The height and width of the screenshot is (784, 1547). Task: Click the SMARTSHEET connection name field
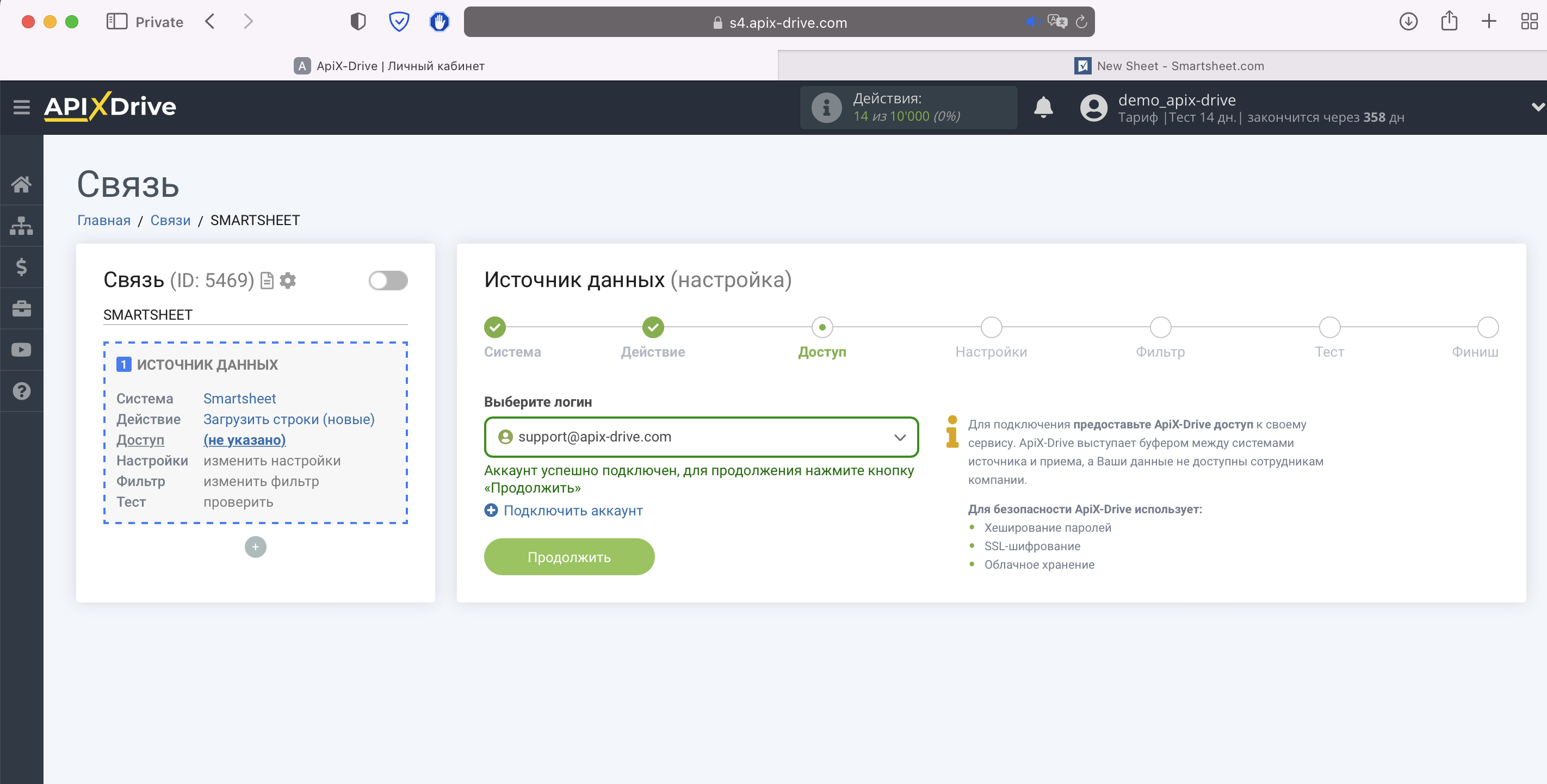coord(255,315)
